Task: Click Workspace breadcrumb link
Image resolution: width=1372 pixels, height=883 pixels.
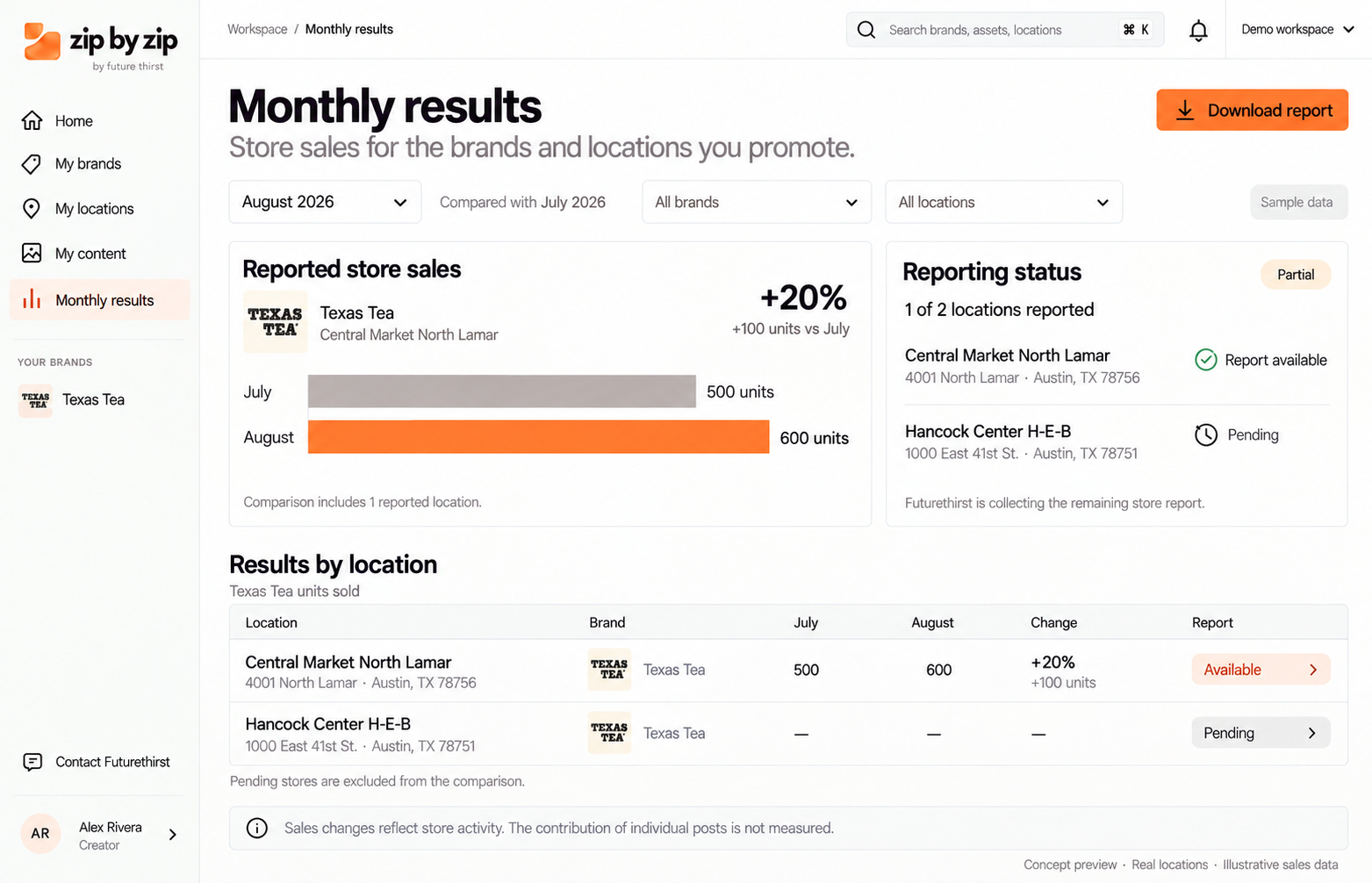Action: [x=257, y=29]
